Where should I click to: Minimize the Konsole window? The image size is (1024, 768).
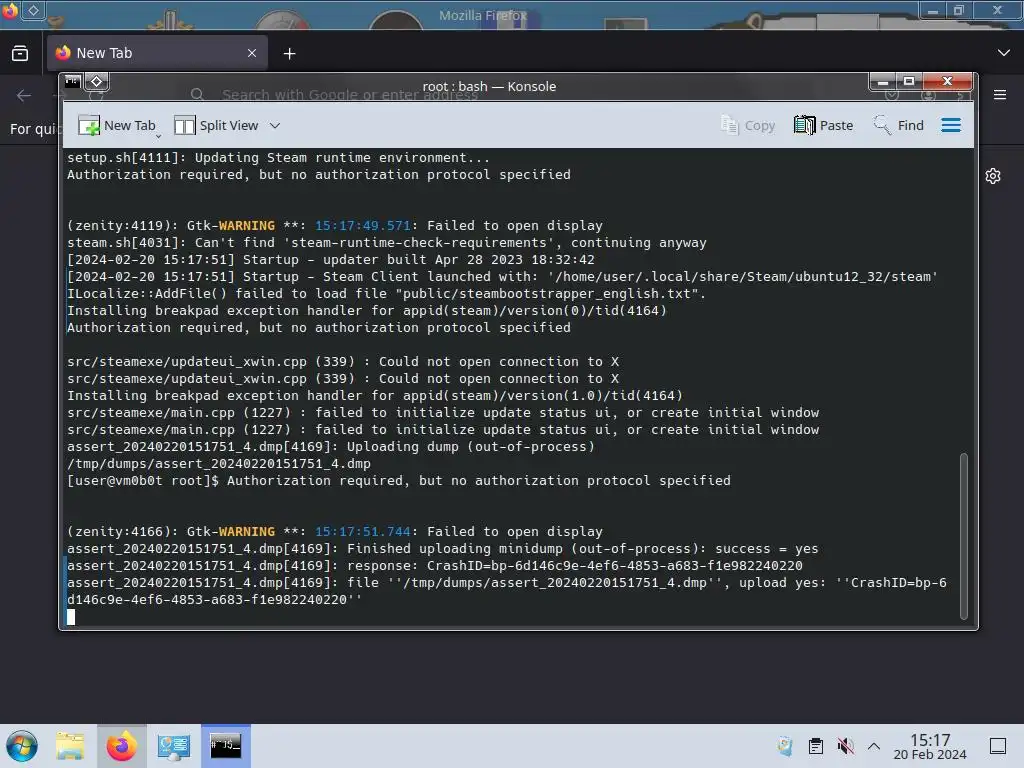click(x=882, y=82)
